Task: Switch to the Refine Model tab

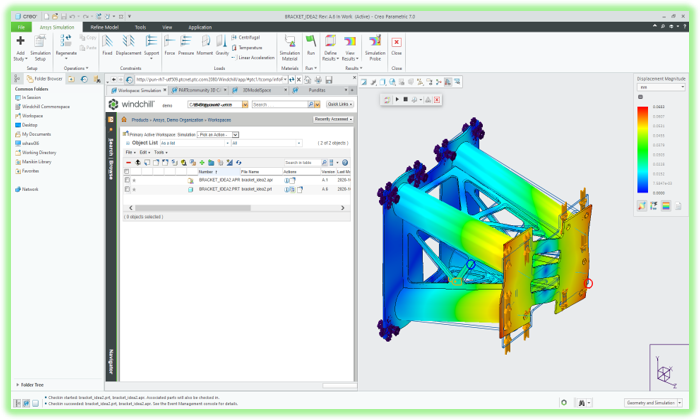Action: tap(104, 27)
